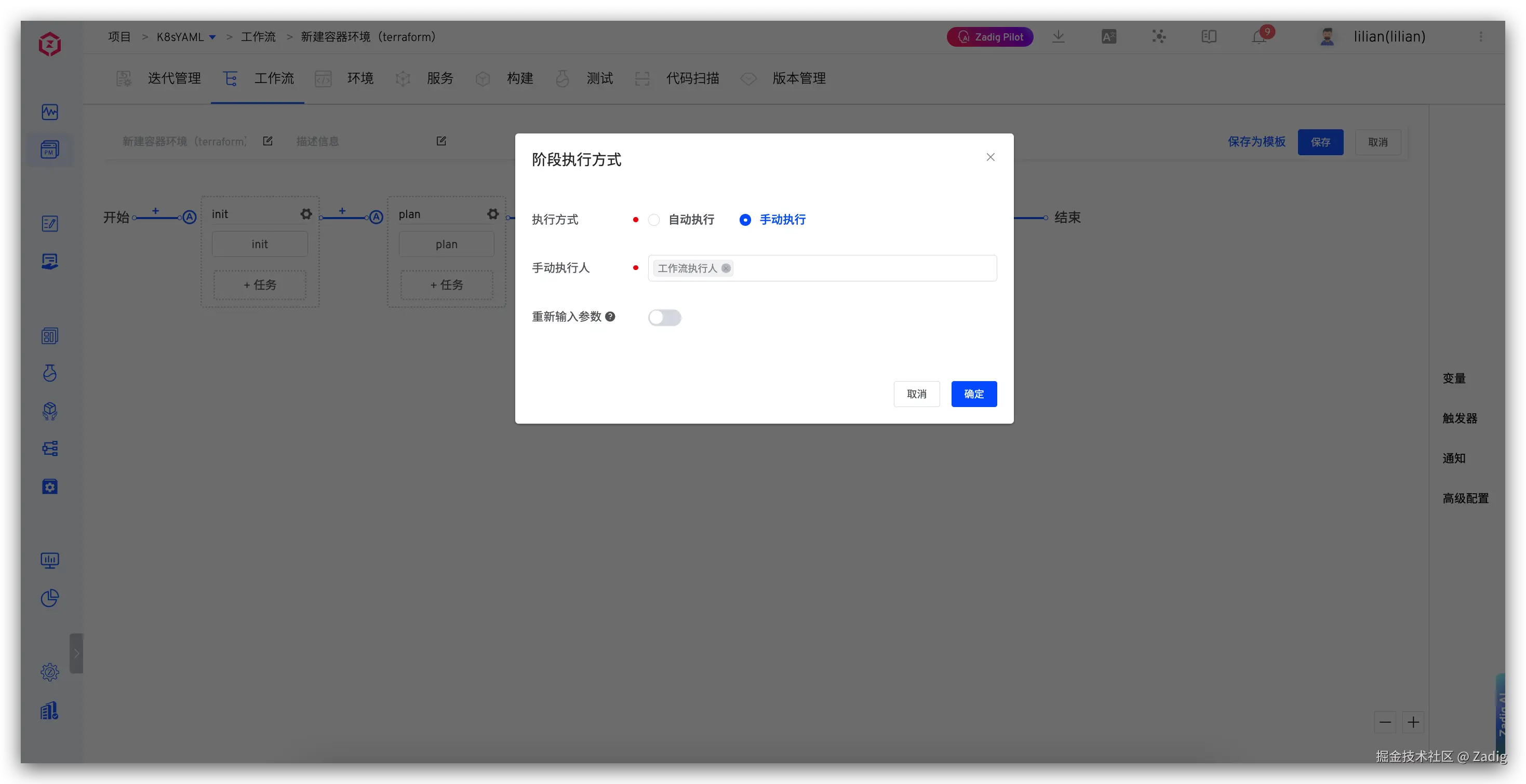Open the plan stage gear settings
The width and height of the screenshot is (1526, 784).
click(492, 214)
